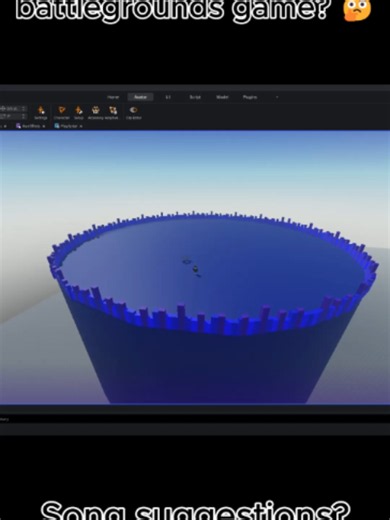This screenshot has height=520, width=390.
Task: Expand the ribbon tabs overflow arrow
Action: point(277,97)
